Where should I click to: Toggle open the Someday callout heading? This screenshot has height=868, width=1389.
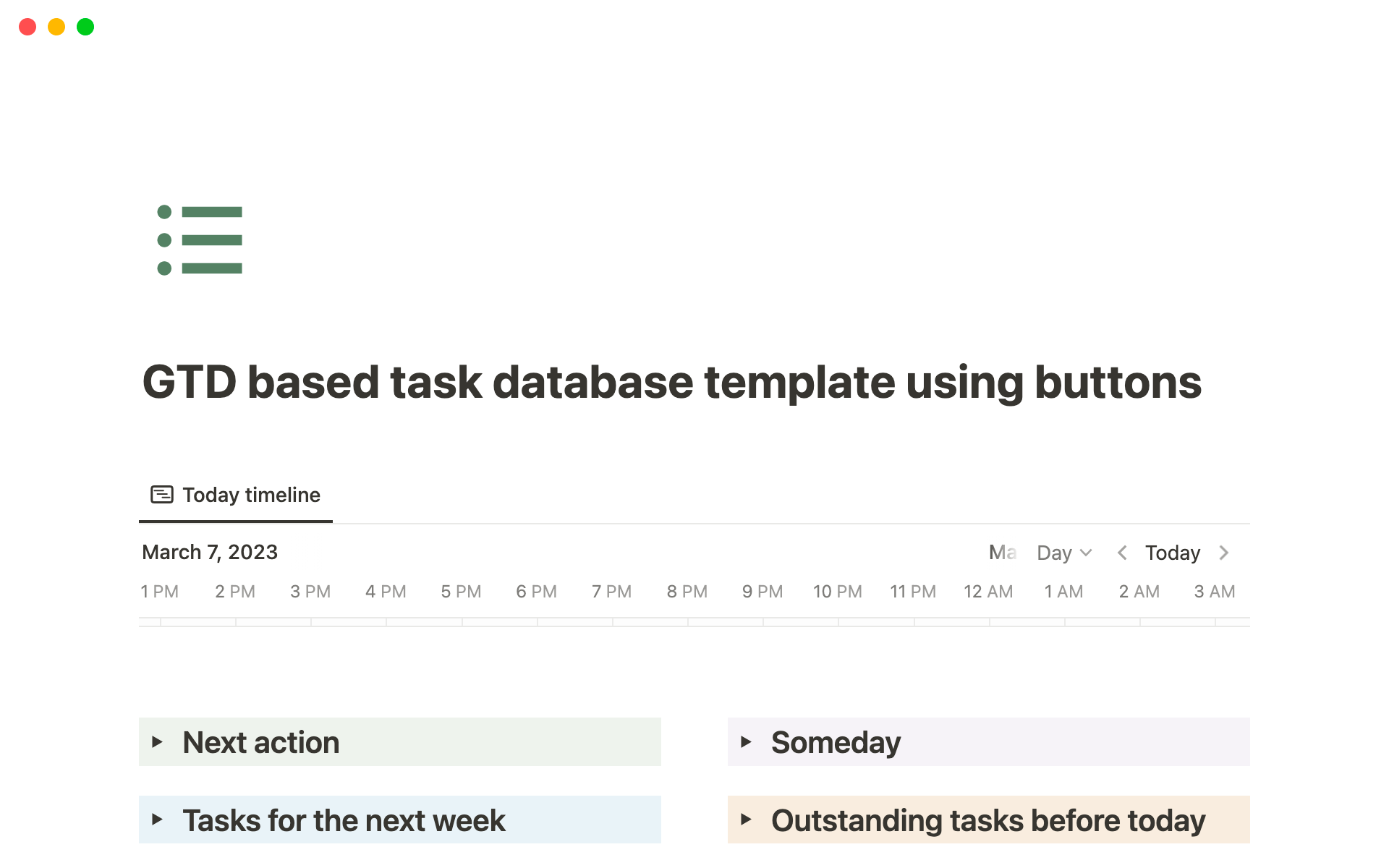pos(836,741)
